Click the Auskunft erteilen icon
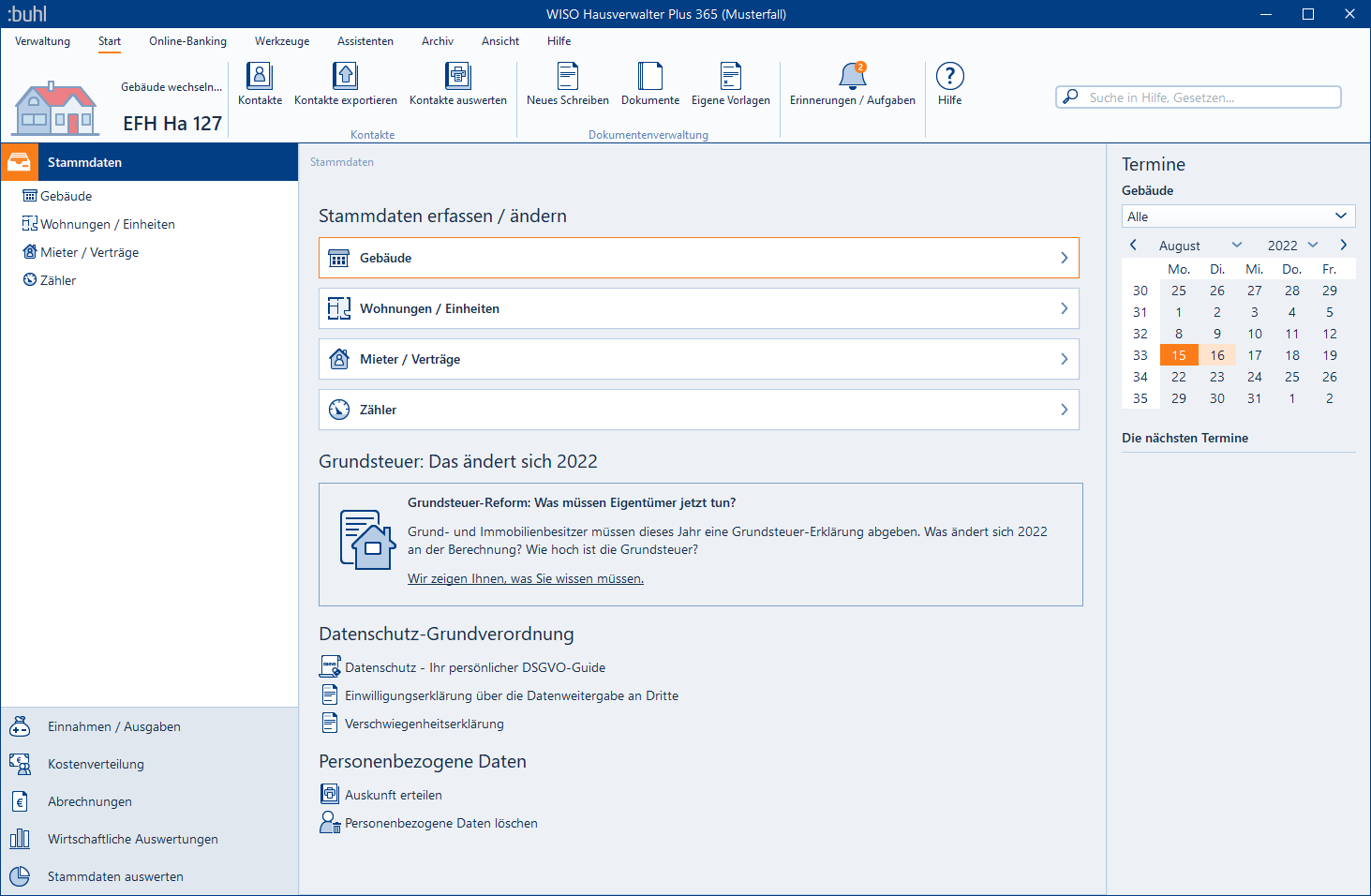The height and width of the screenshot is (896, 1371). pyautogui.click(x=330, y=795)
